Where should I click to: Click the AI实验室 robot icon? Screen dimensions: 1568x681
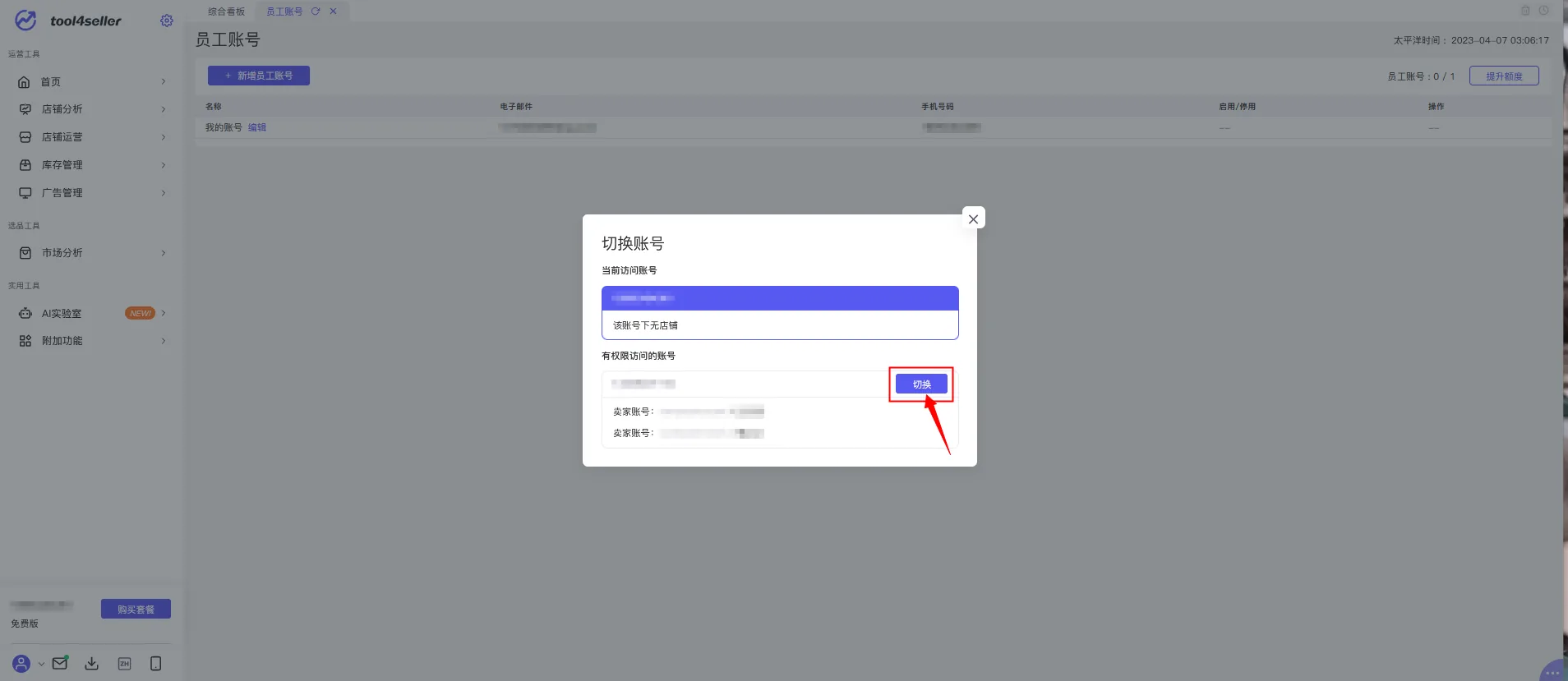[x=25, y=313]
